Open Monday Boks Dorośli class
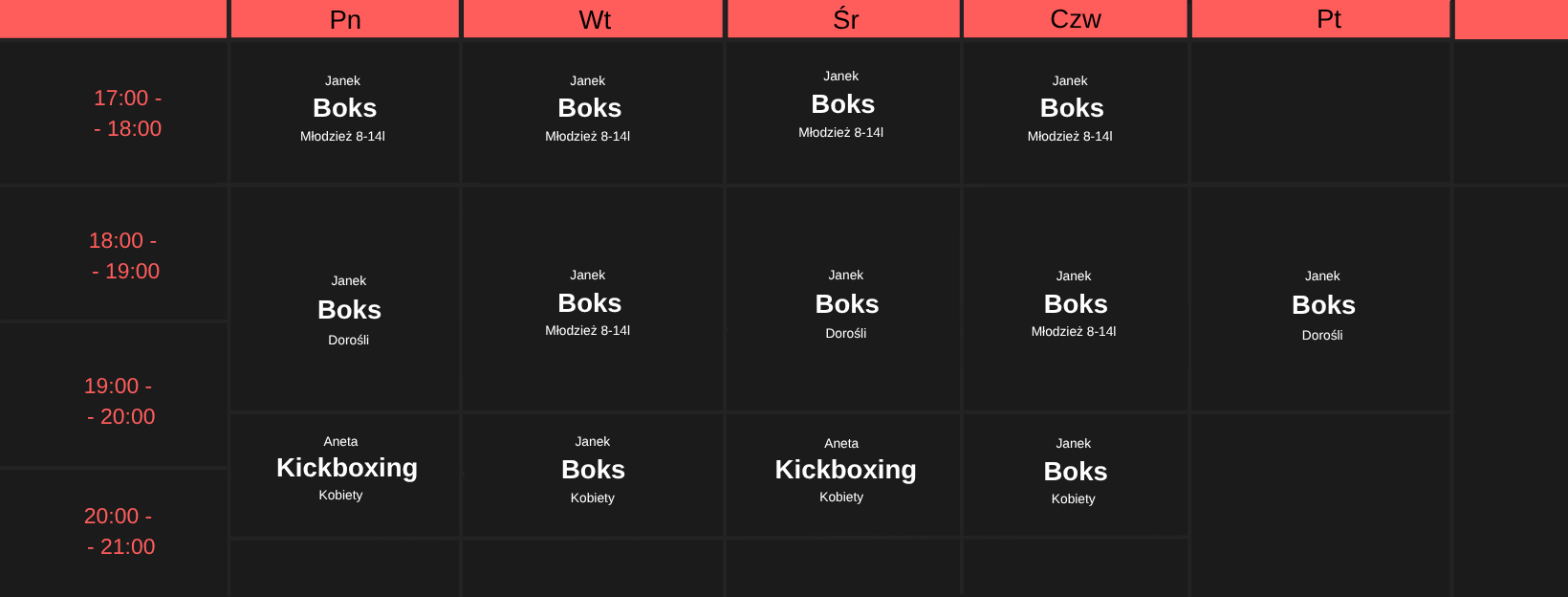This screenshot has width=1568, height=597. pos(345,298)
